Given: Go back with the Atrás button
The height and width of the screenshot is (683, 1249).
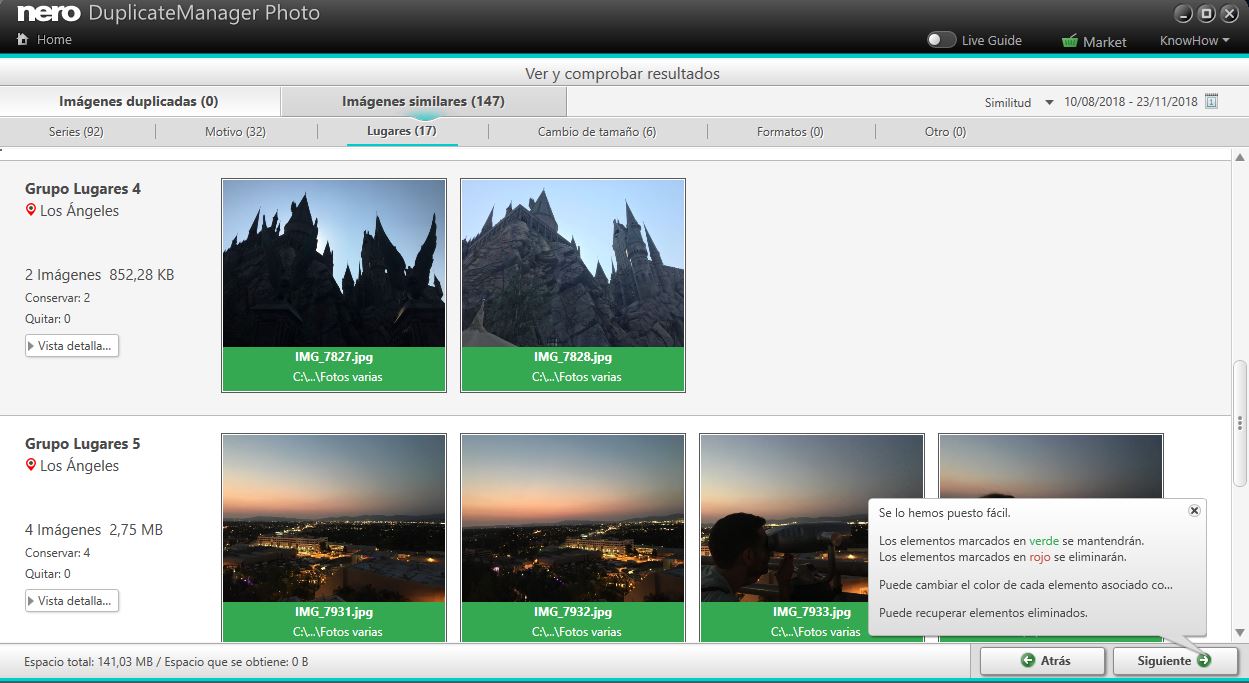Looking at the screenshot, I should [1042, 661].
